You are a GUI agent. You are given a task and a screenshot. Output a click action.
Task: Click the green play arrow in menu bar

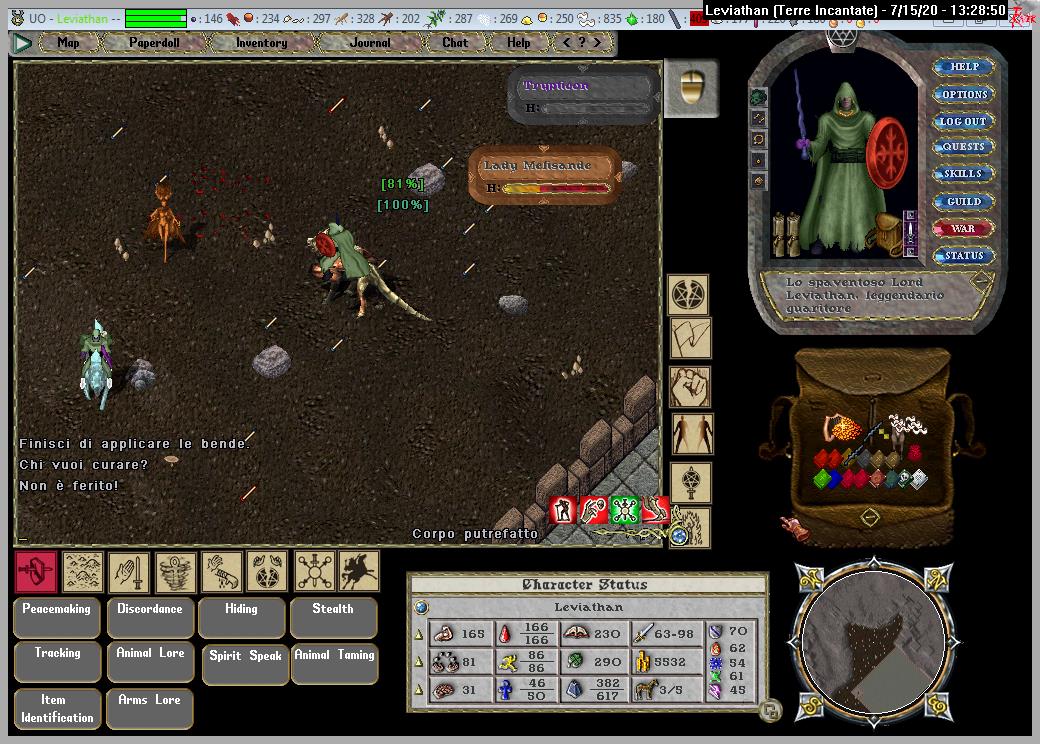click(23, 44)
